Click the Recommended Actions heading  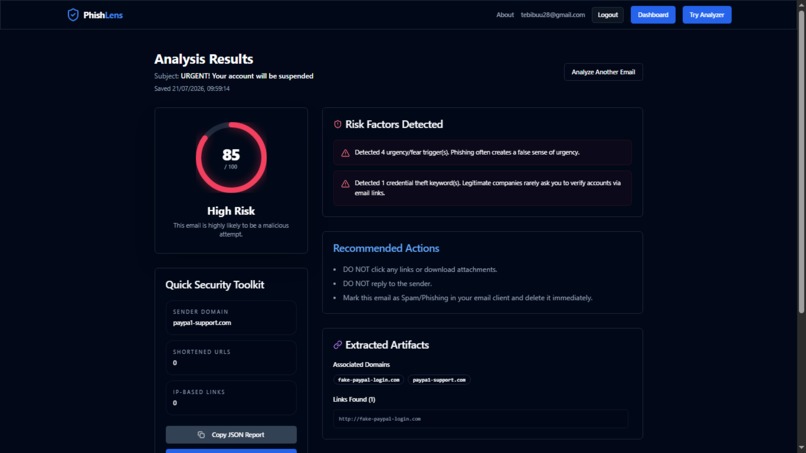pos(386,248)
